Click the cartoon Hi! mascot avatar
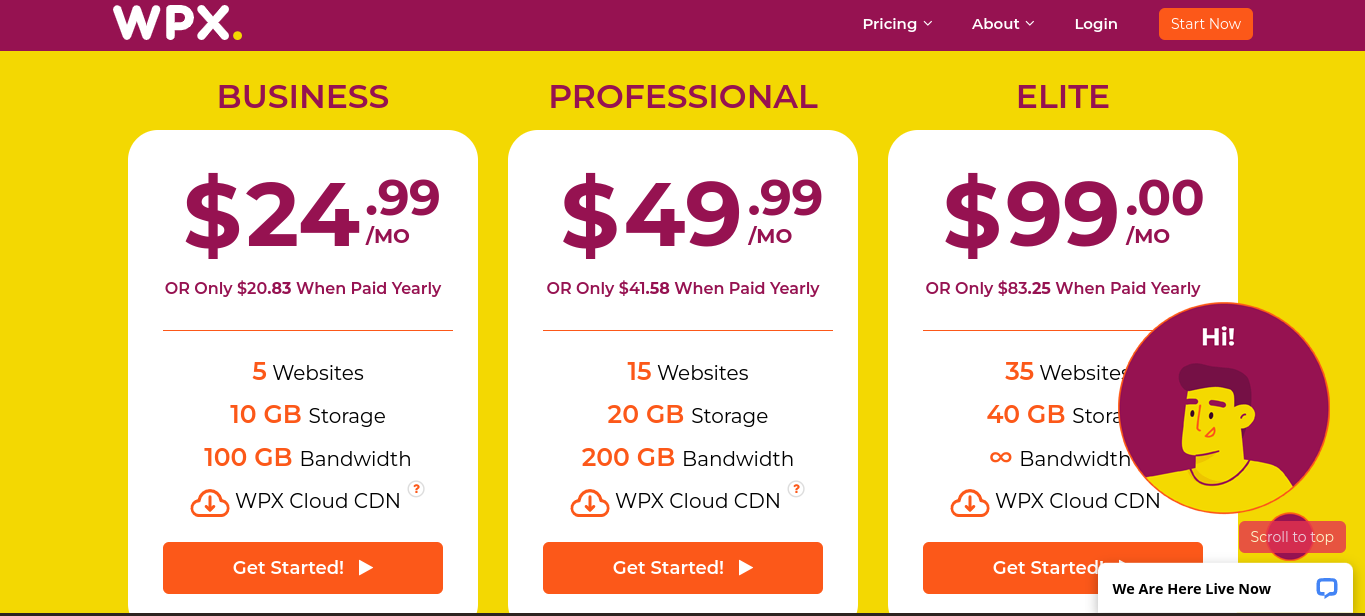Screen dimensions: 1365x616 click(x=1223, y=408)
